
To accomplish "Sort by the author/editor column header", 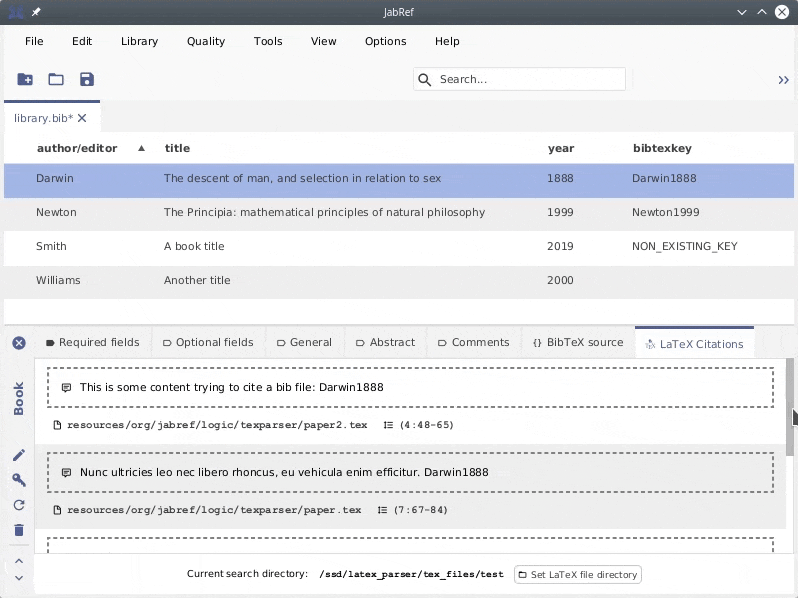I will [x=77, y=148].
